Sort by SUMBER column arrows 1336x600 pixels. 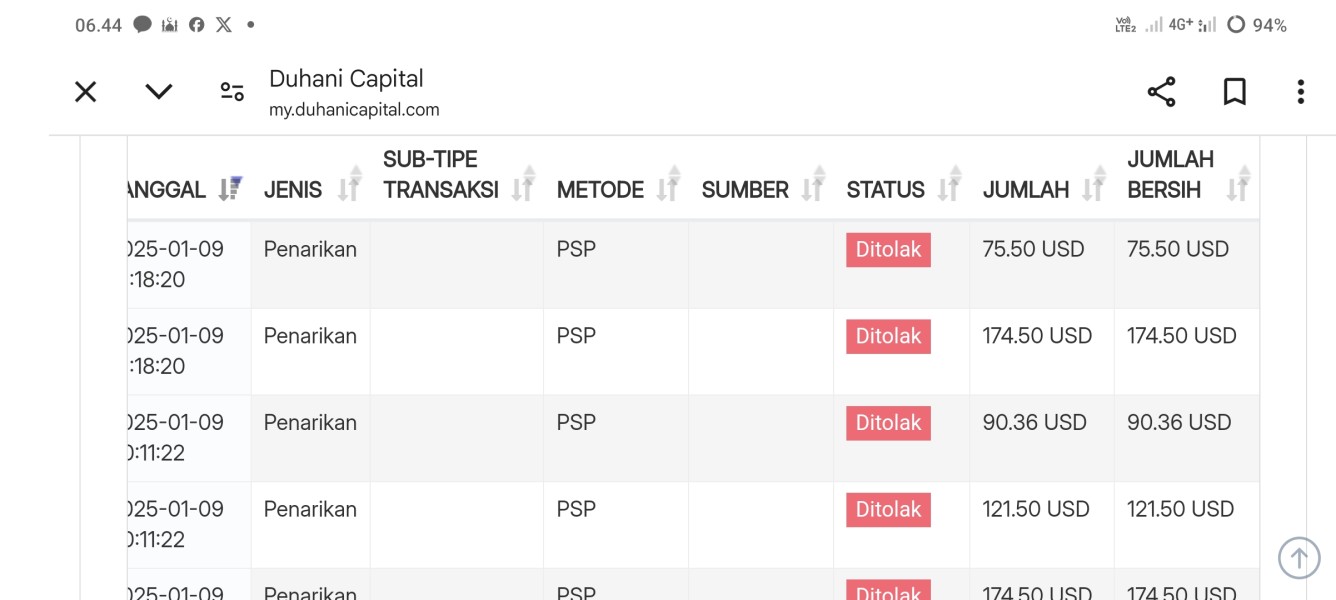point(812,183)
